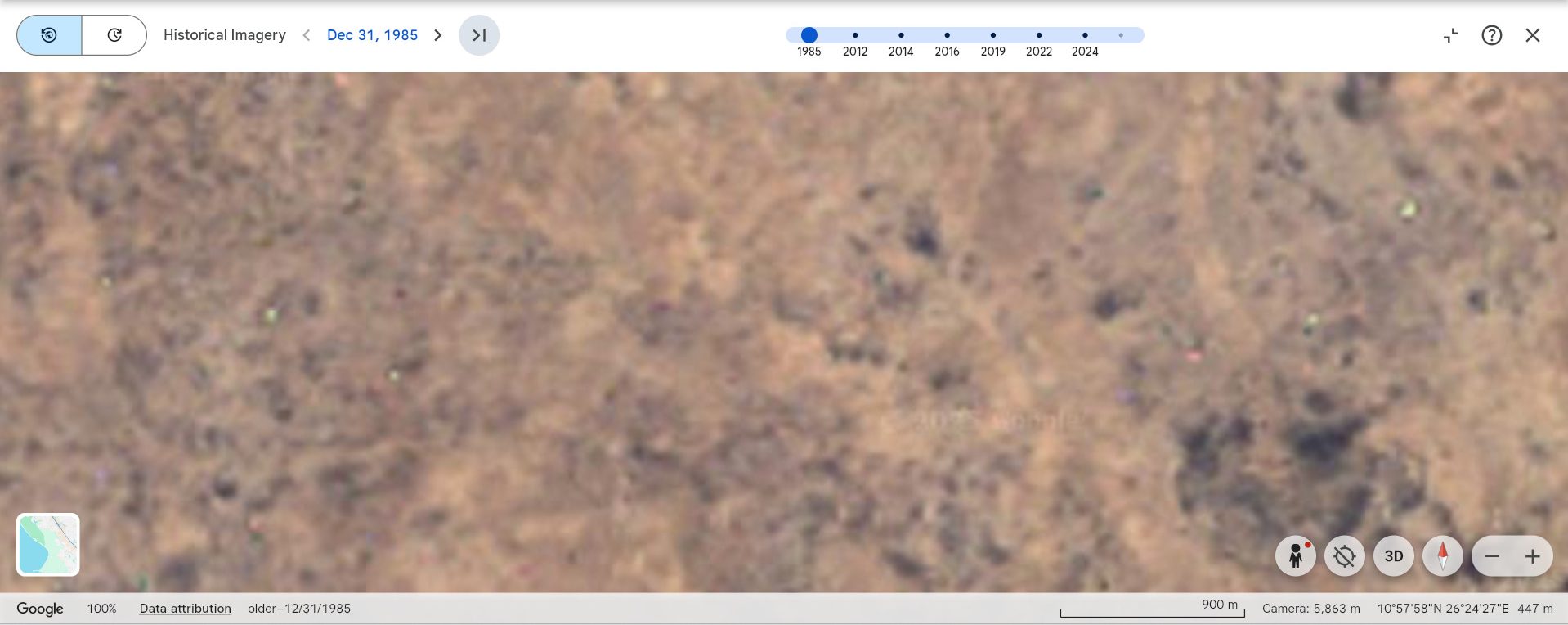The height and width of the screenshot is (625, 1568).
Task: Activate the historical imagery clock toggle
Action: [x=49, y=35]
